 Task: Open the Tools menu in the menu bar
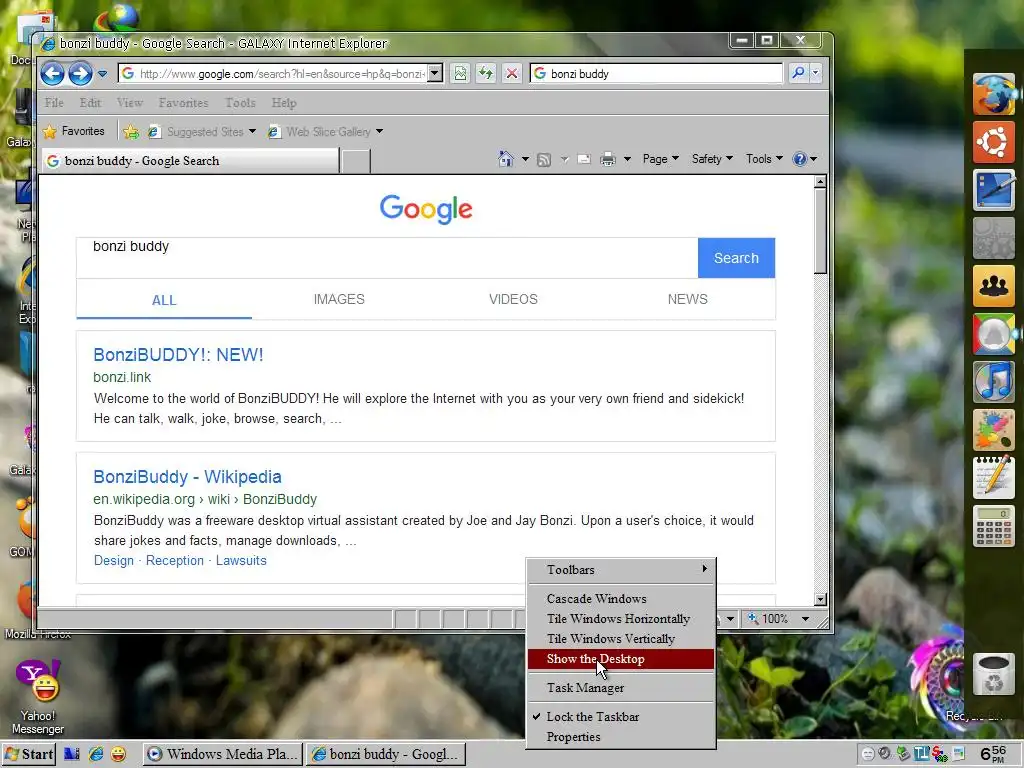[x=240, y=103]
